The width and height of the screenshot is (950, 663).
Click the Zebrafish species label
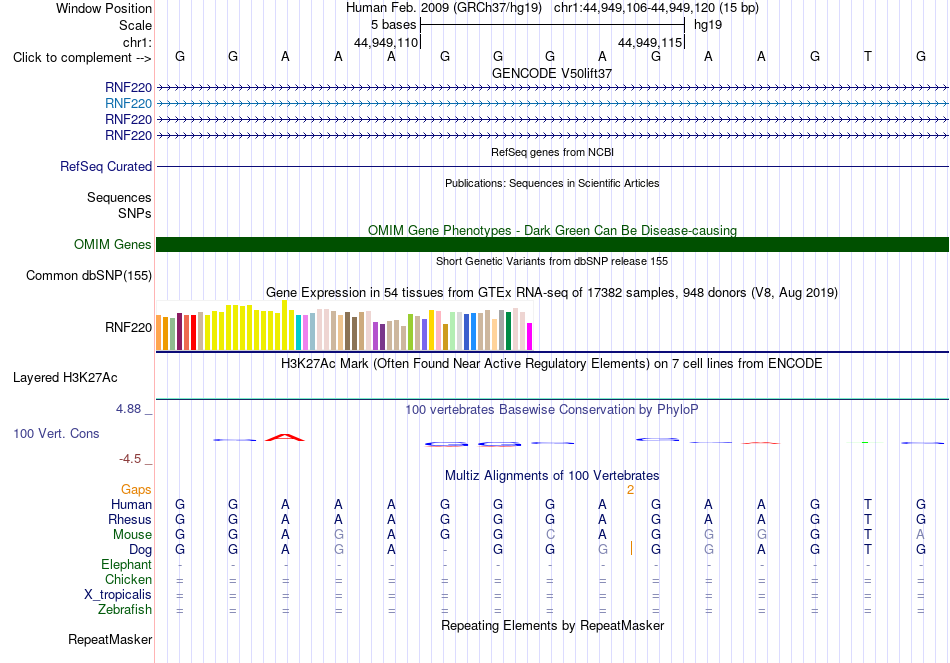click(x=125, y=610)
